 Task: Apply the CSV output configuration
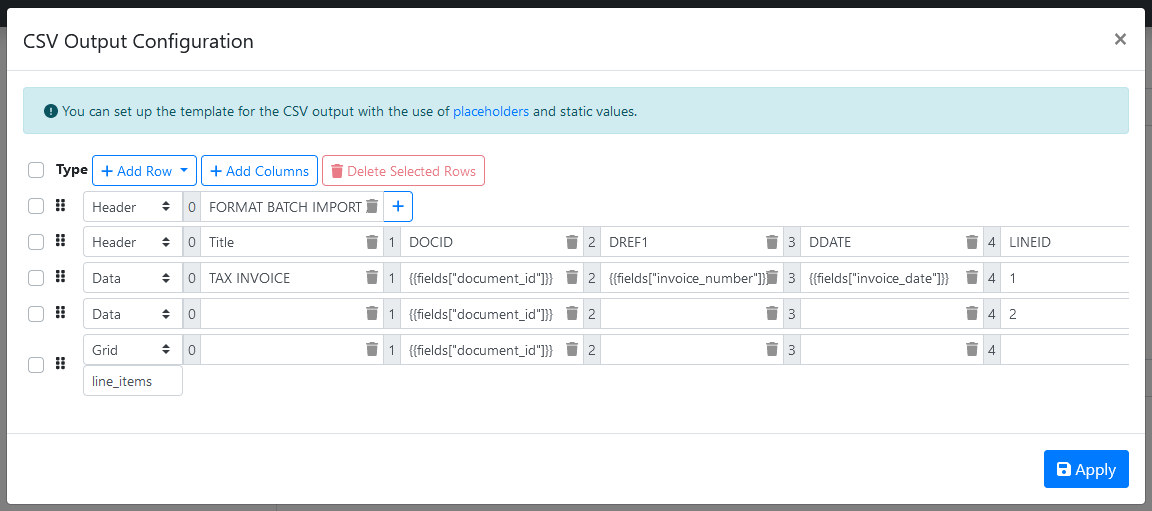coord(1085,469)
